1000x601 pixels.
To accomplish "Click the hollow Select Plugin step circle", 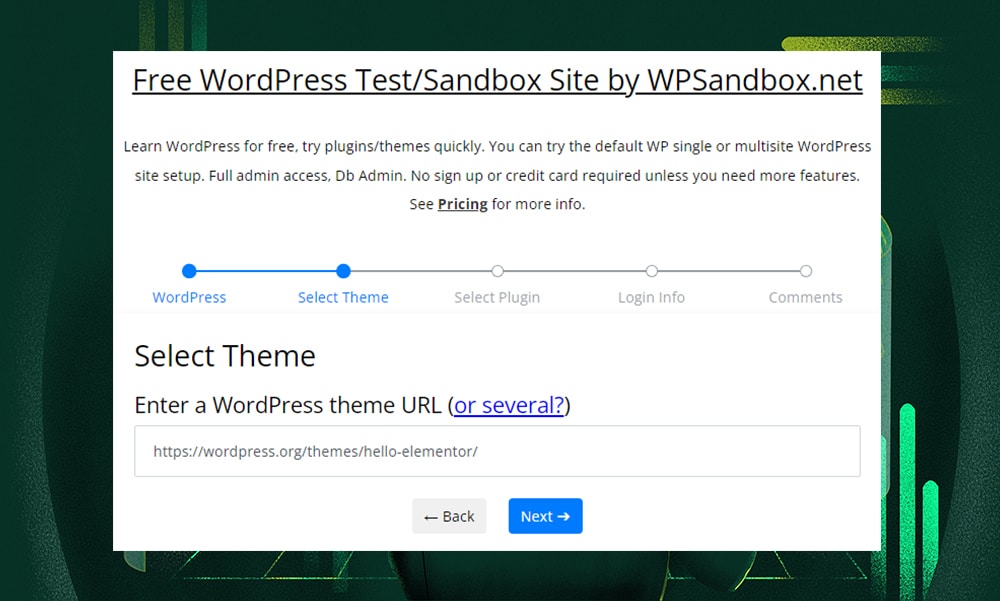I will pyautogui.click(x=497, y=271).
